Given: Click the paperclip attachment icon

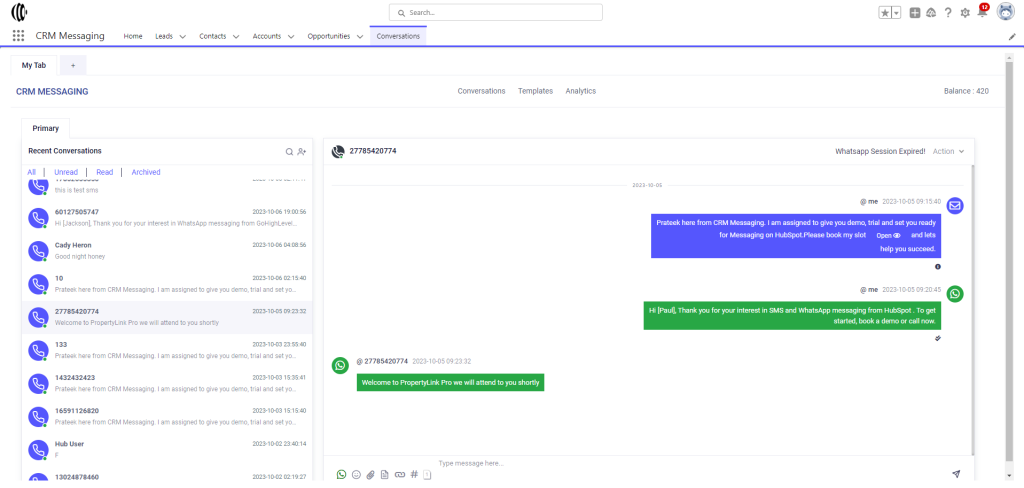Looking at the screenshot, I should click(370, 474).
